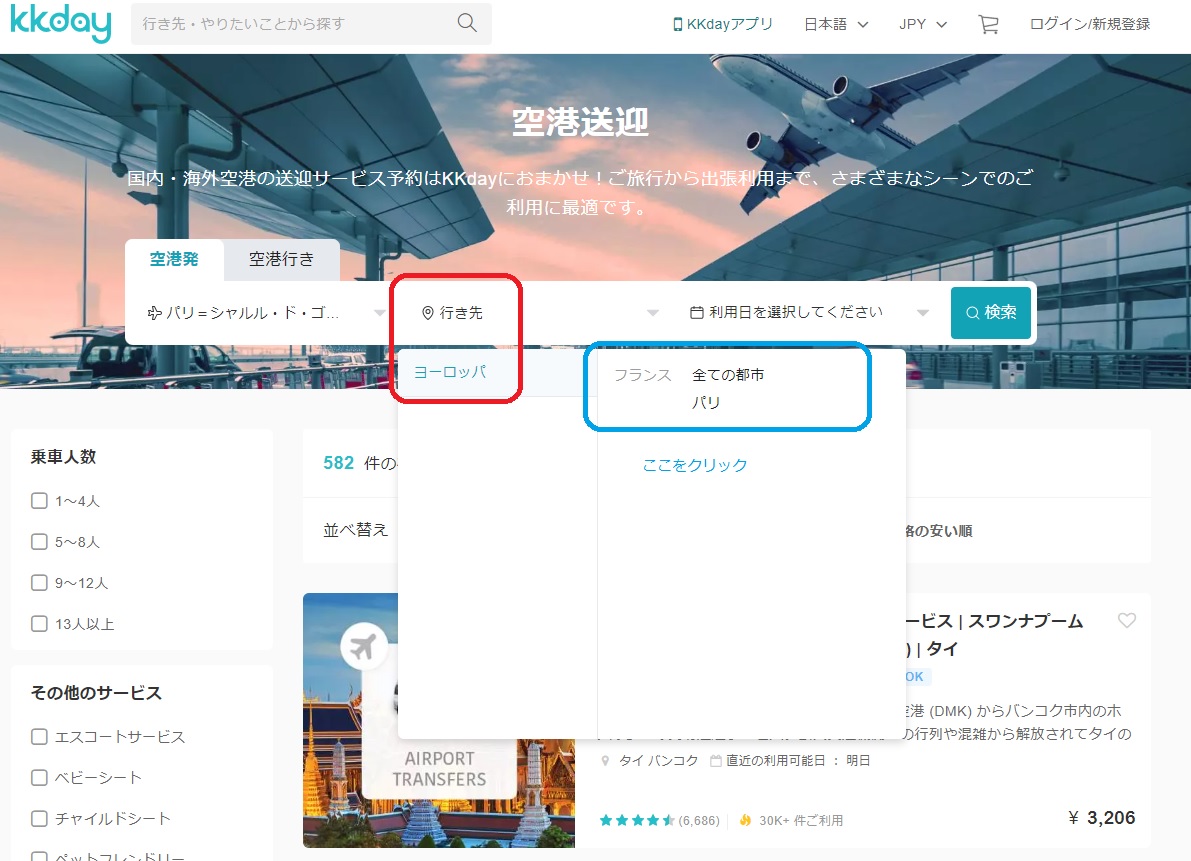
Task: Open the shopping cart
Action: (x=988, y=24)
